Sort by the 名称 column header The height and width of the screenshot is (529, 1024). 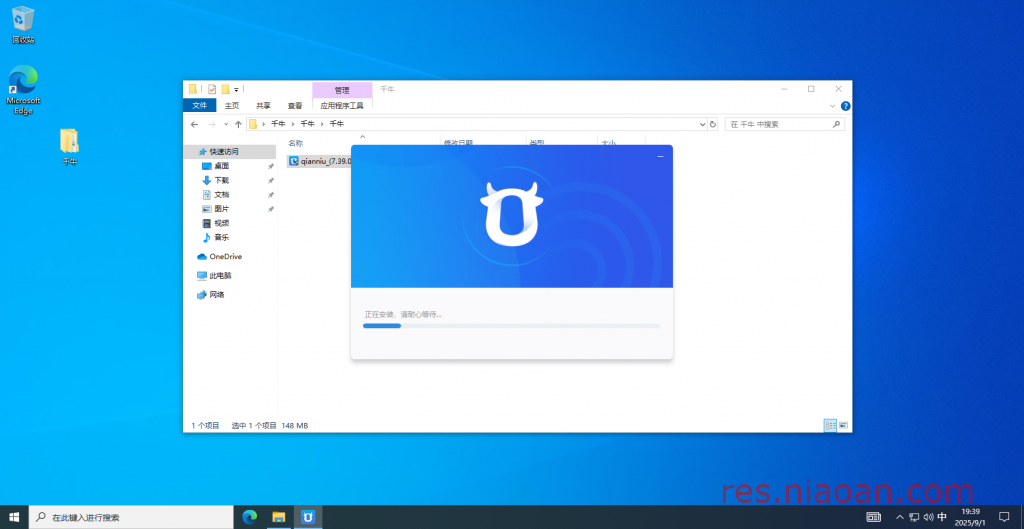pyautogui.click(x=296, y=142)
